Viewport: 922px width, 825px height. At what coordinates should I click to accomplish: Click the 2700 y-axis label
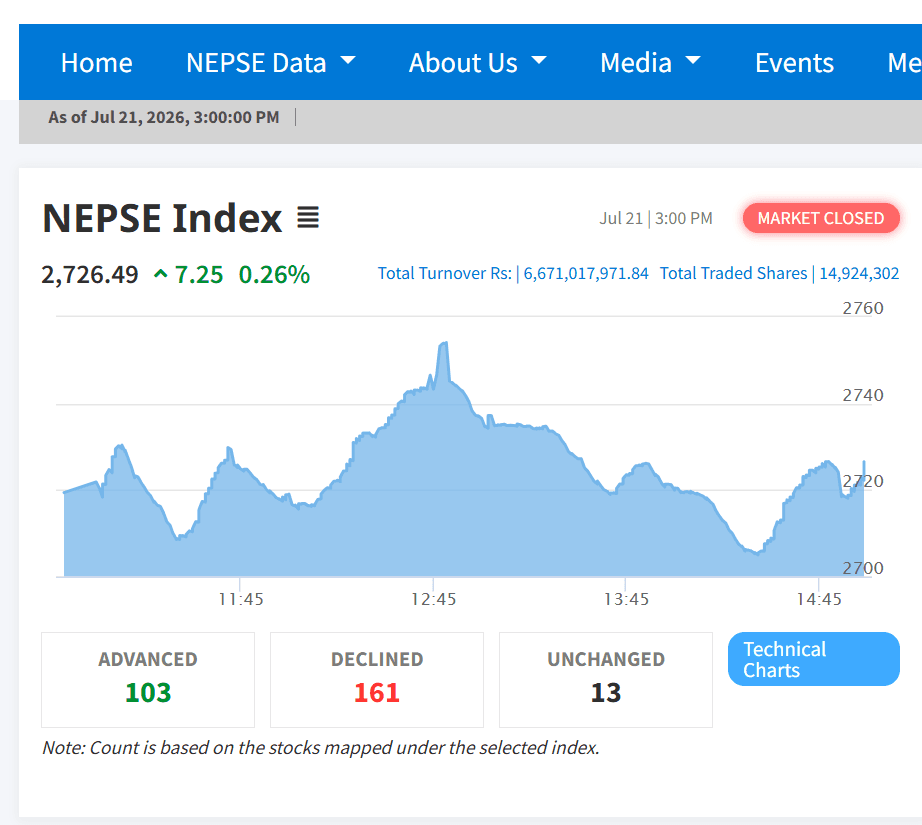[863, 568]
